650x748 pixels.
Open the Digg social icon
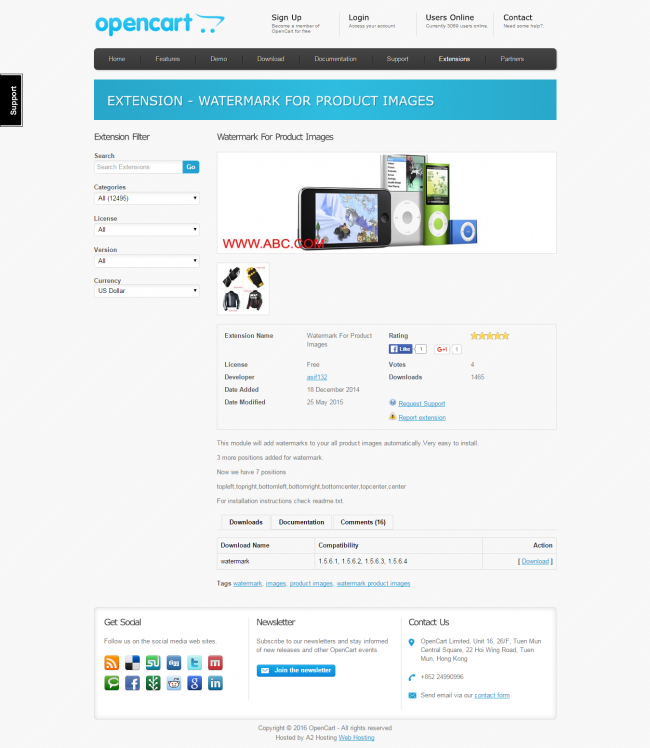pos(174,662)
